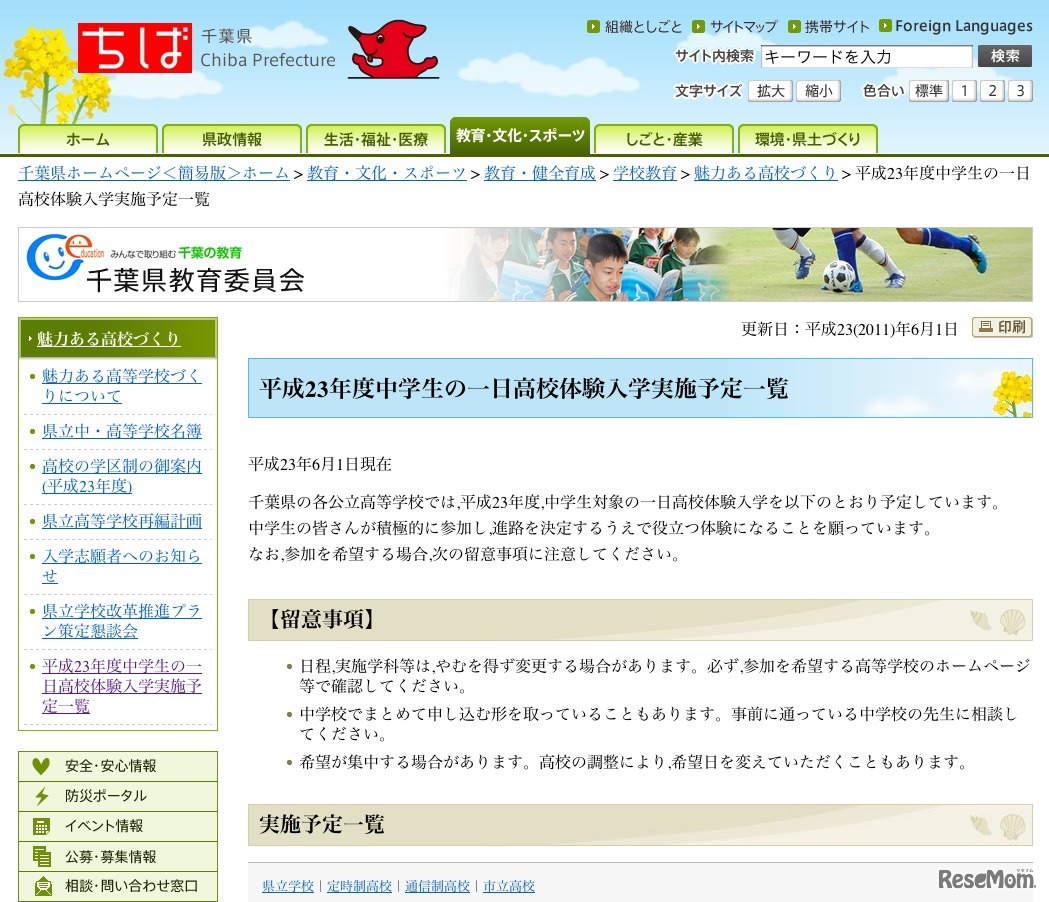Click the calendar icon for イベント情報
This screenshot has width=1049, height=902.
pos(41,826)
